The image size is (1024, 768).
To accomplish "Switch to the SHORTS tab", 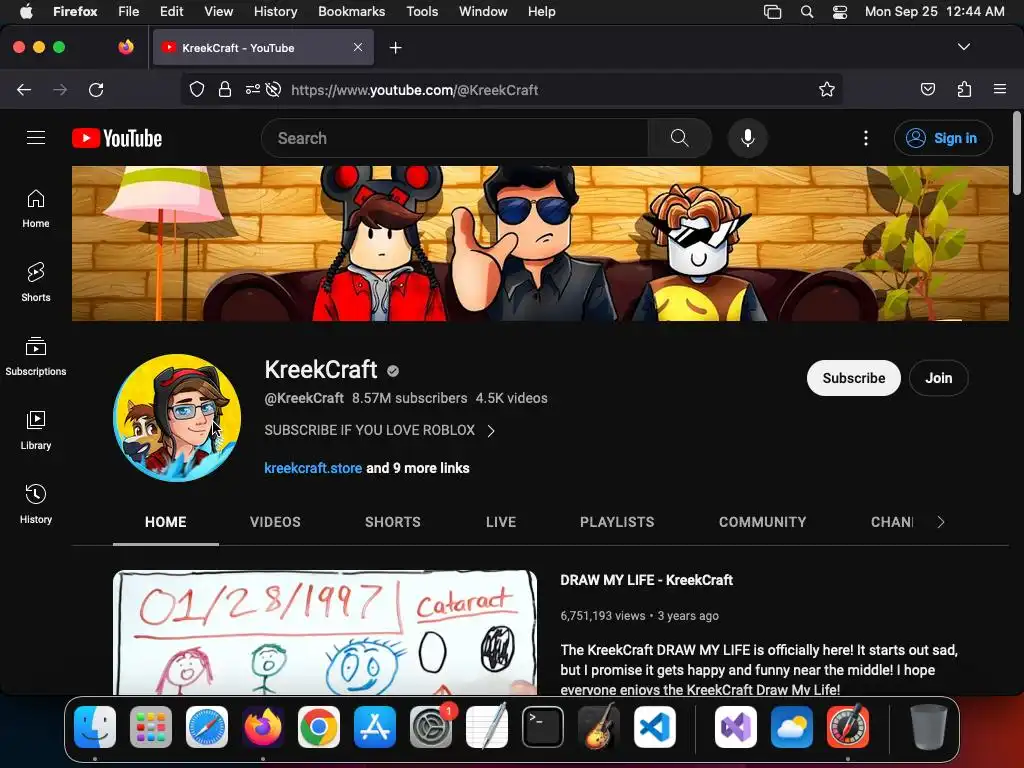I will pos(392,522).
